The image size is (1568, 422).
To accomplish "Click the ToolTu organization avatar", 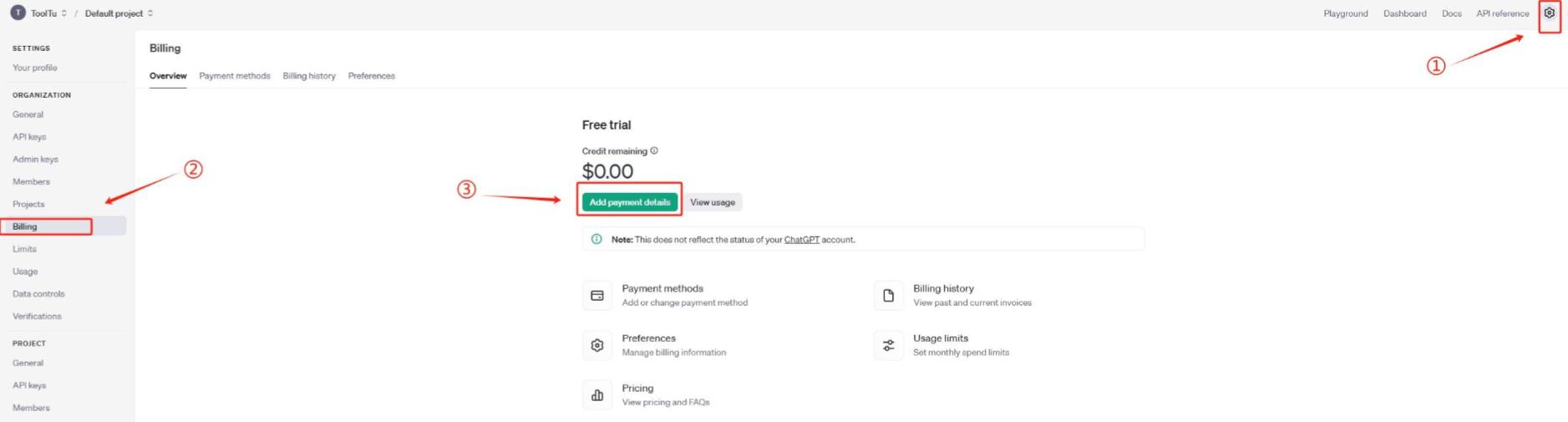I will 18,13.
